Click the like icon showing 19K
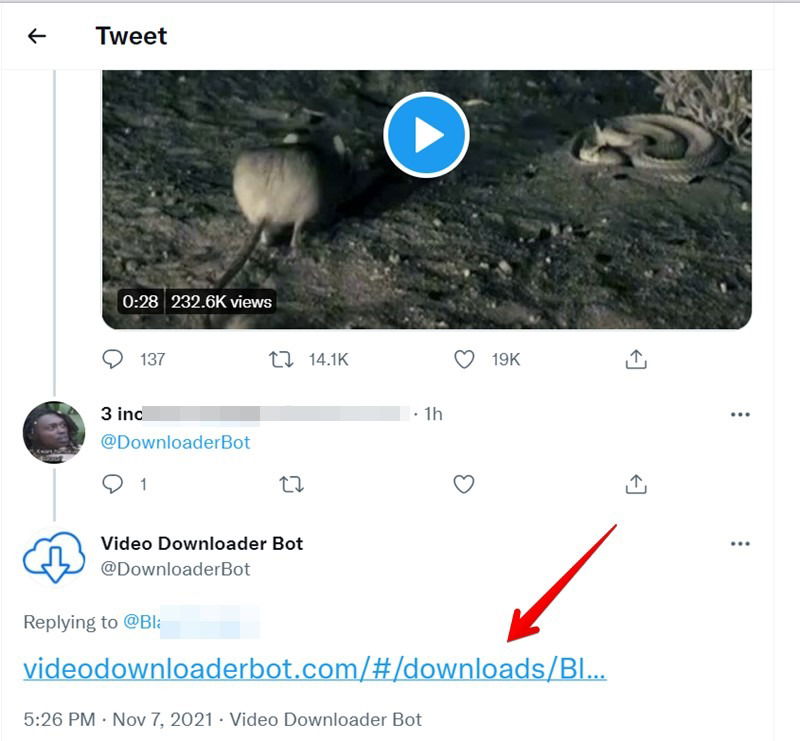 (464, 360)
